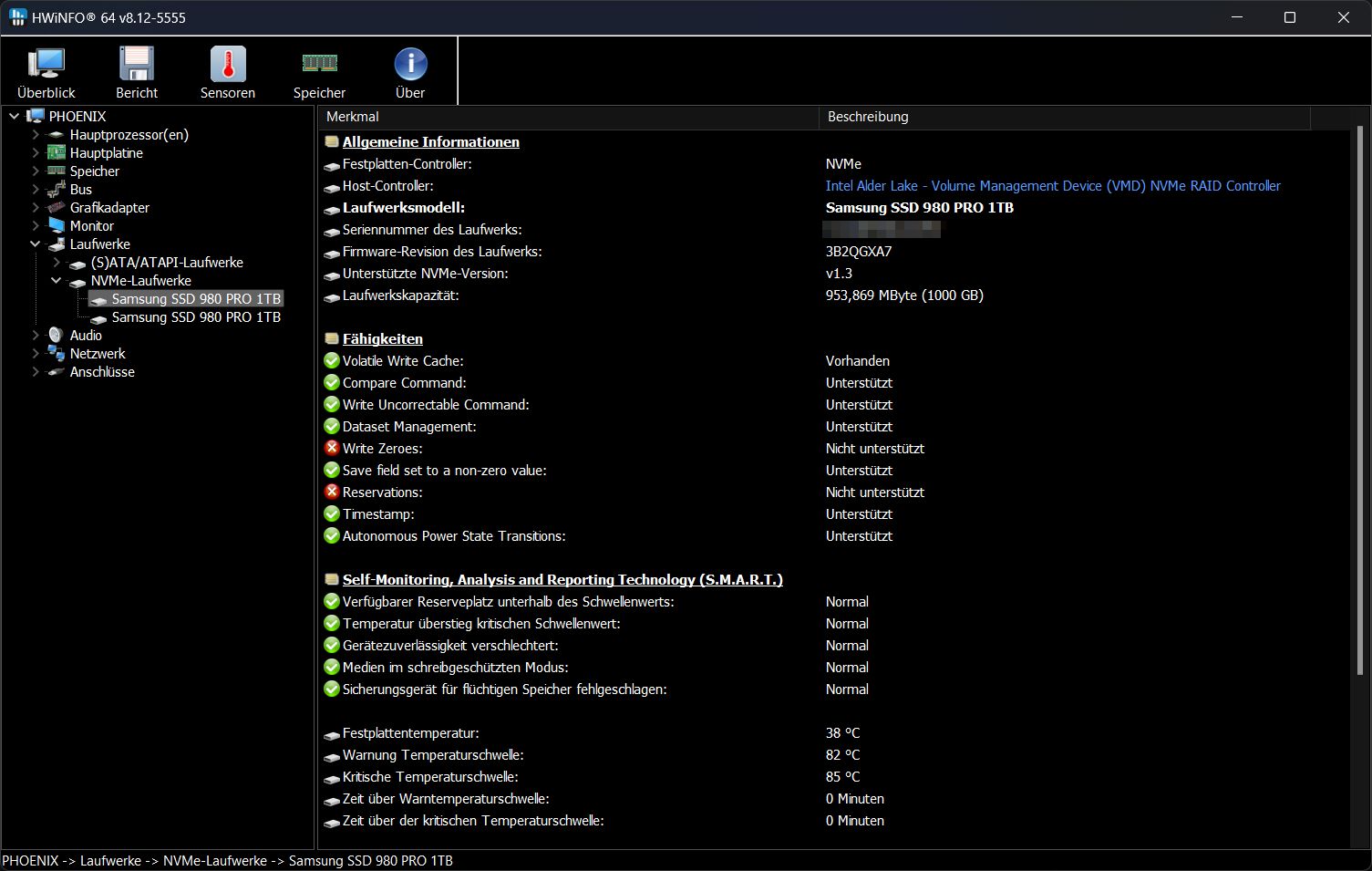Click the red X icon beside Write Zeroes
The height and width of the screenshot is (871, 1372).
pos(332,448)
